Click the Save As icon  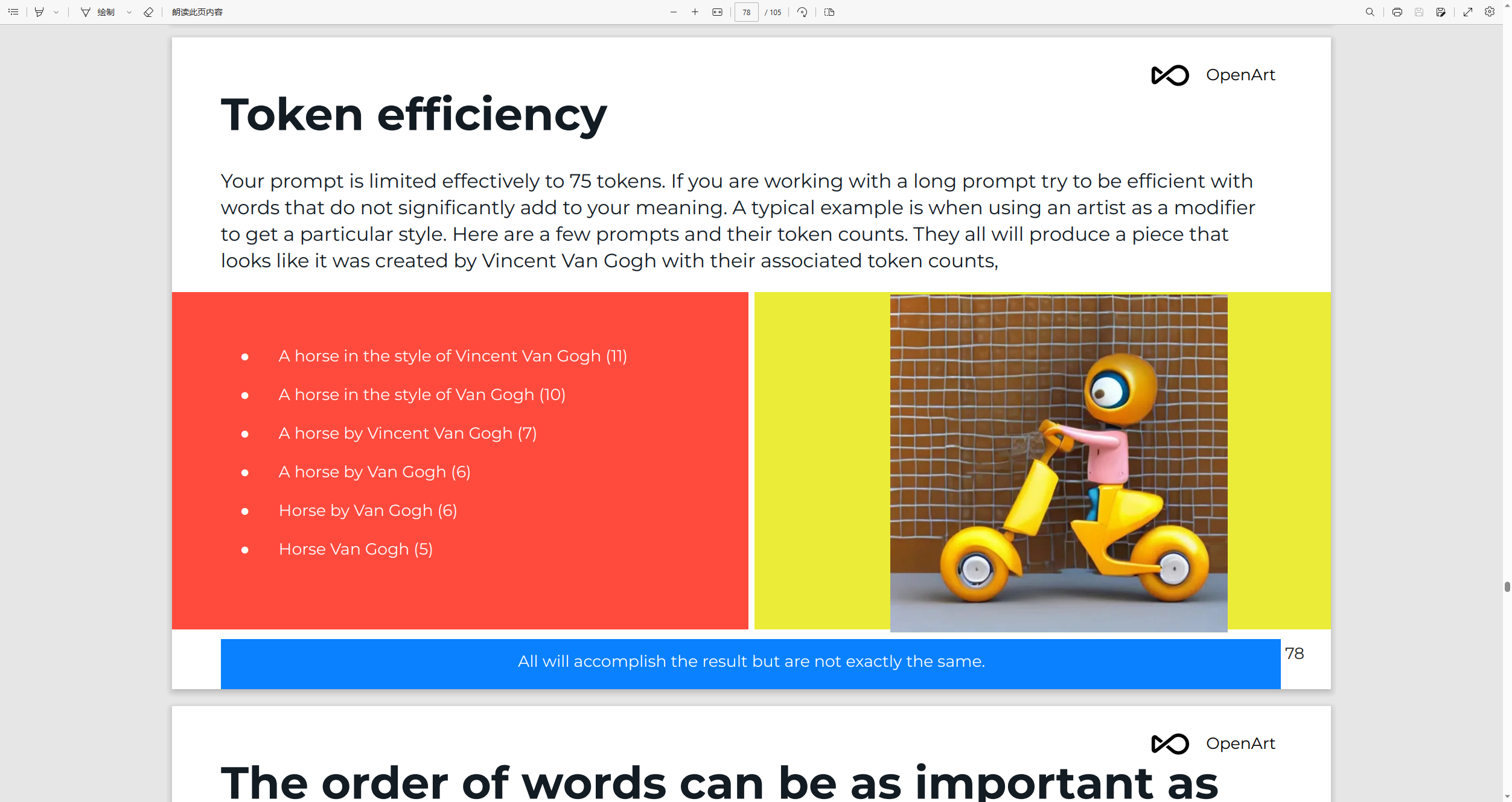coord(1441,12)
